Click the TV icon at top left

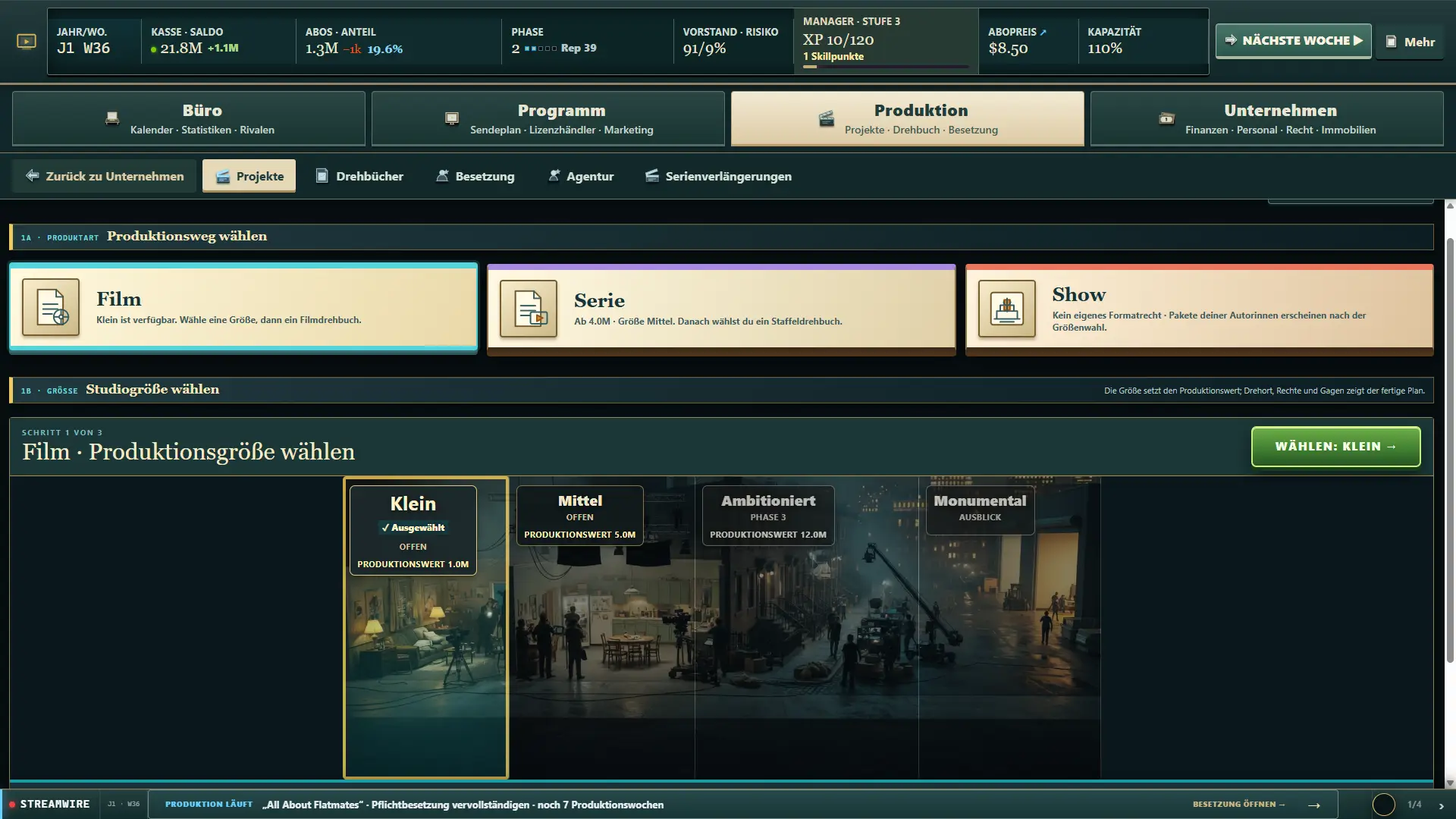pos(27,42)
